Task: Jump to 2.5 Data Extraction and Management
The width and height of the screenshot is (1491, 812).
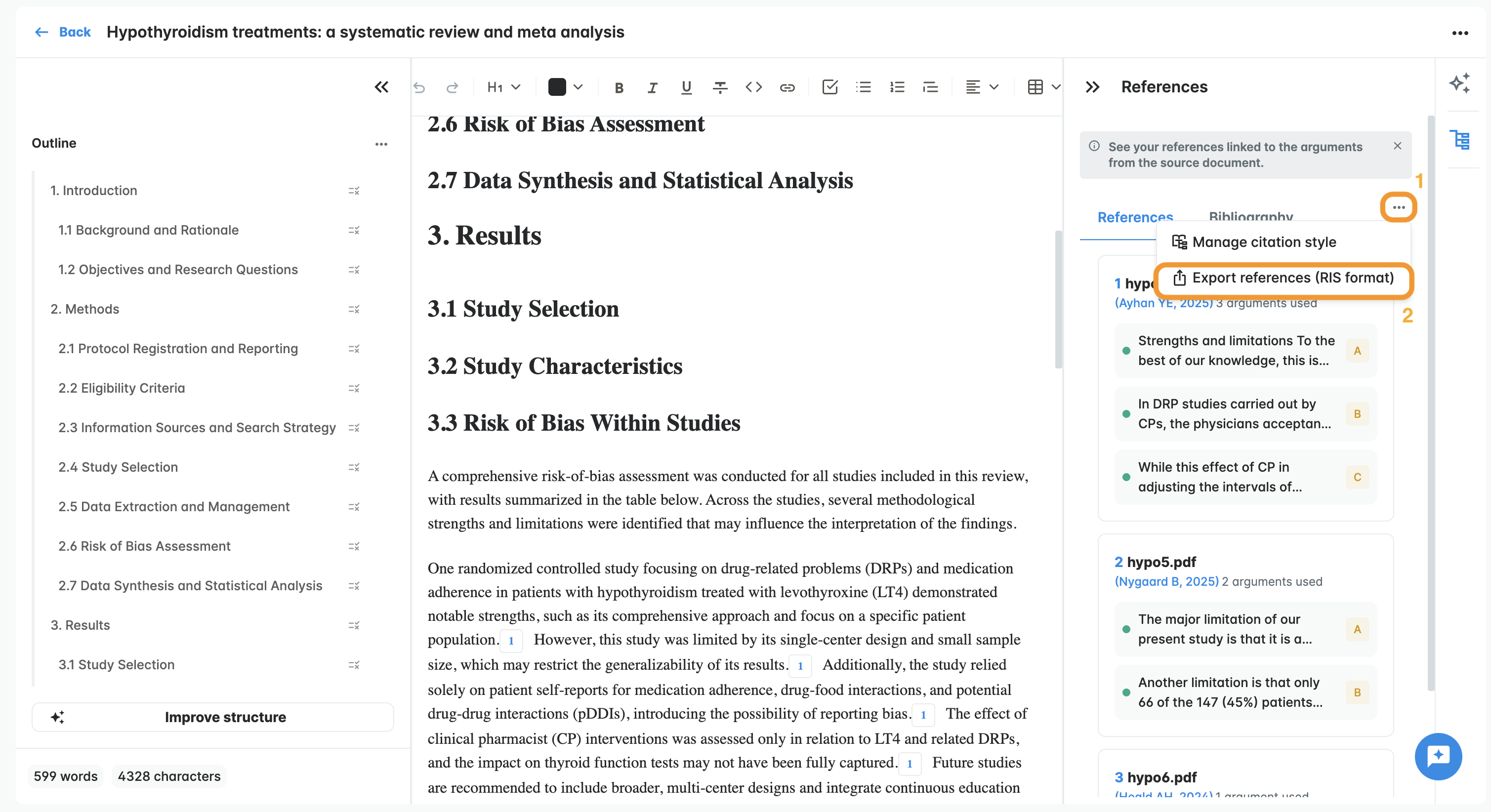Action: click(173, 507)
